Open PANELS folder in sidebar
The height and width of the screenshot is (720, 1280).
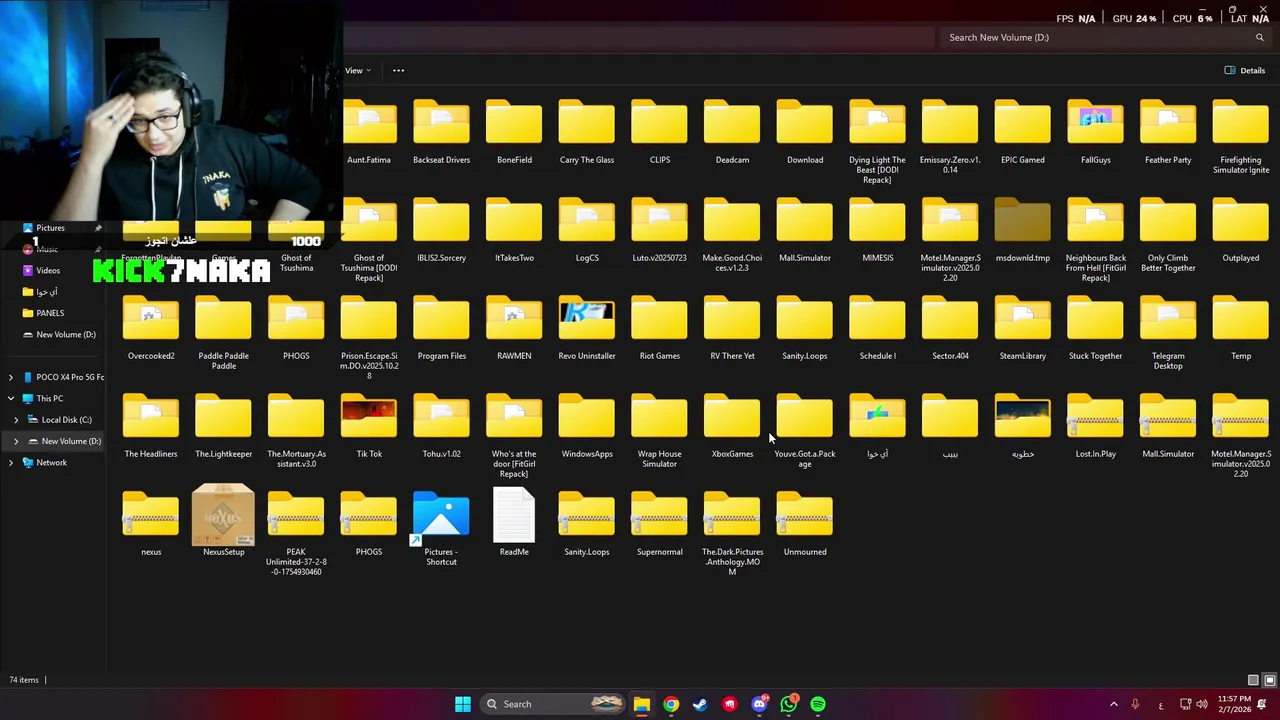point(50,313)
